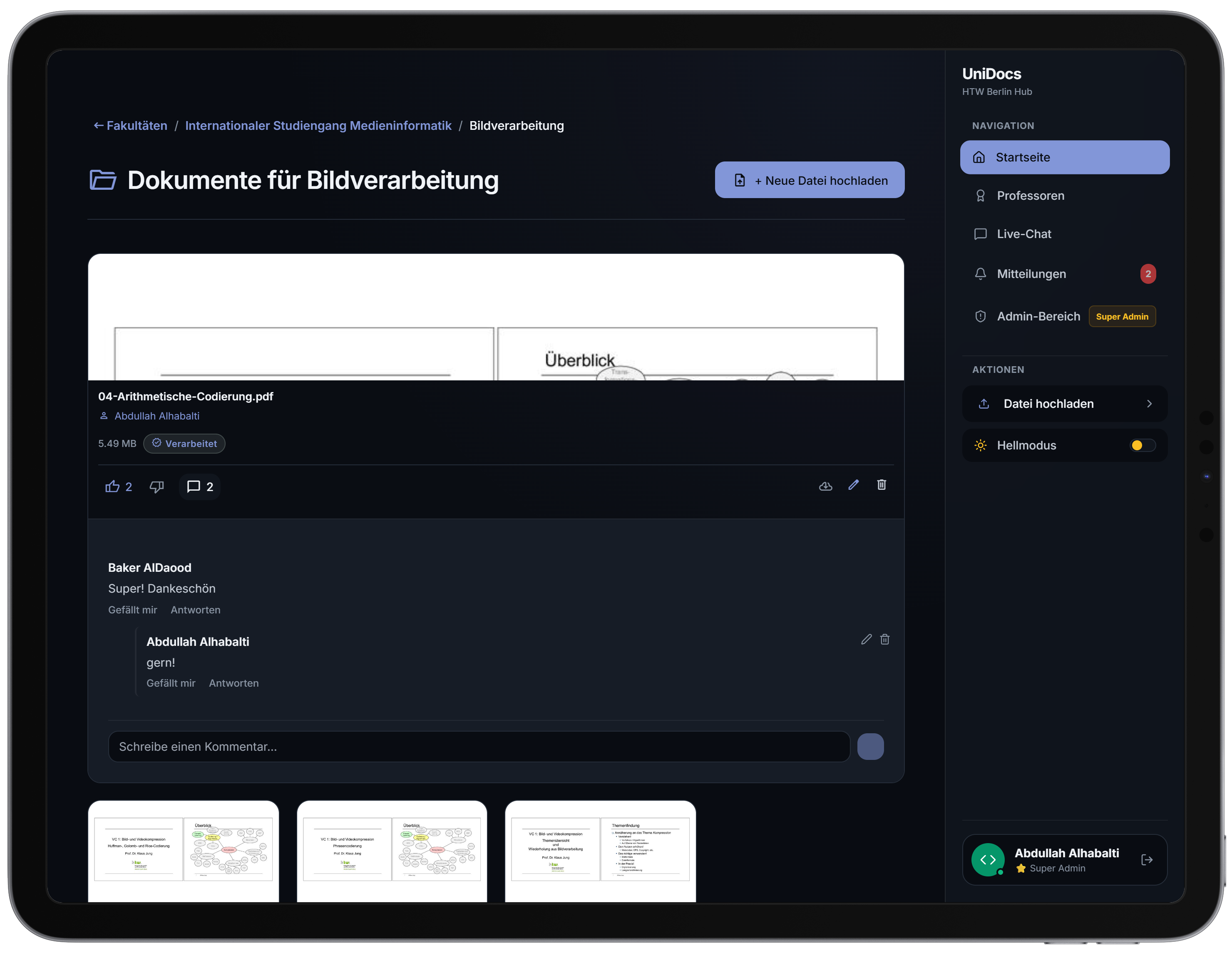Like the 04-Arithmetische-Codierung.pdf document
Viewport: 1232px width, 953px height.
tap(119, 486)
